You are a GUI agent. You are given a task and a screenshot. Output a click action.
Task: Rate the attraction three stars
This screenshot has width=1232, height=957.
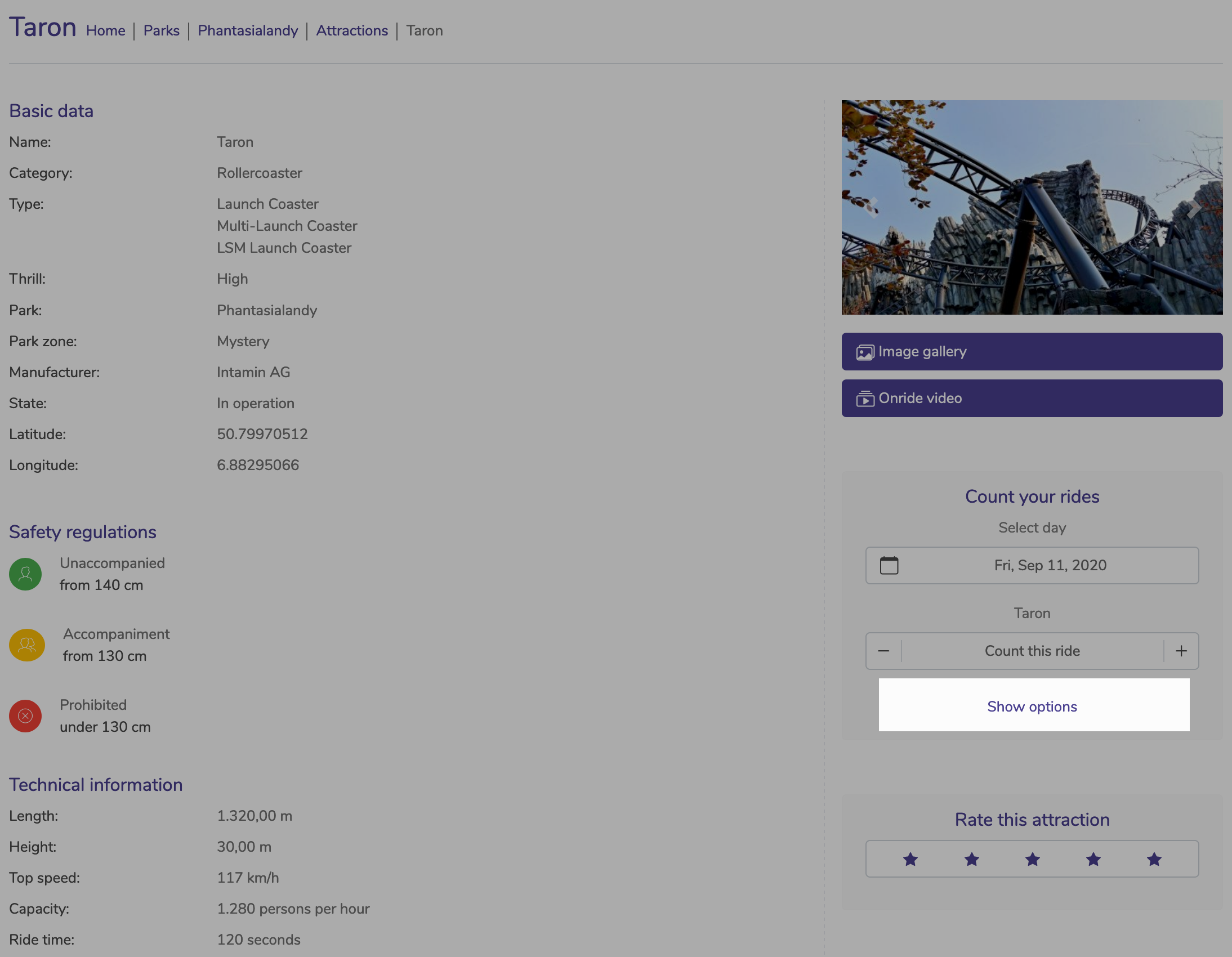(1032, 859)
